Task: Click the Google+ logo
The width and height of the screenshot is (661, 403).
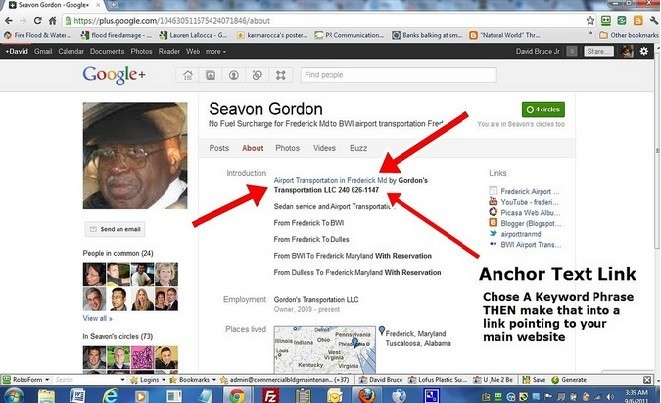Action: [114, 75]
